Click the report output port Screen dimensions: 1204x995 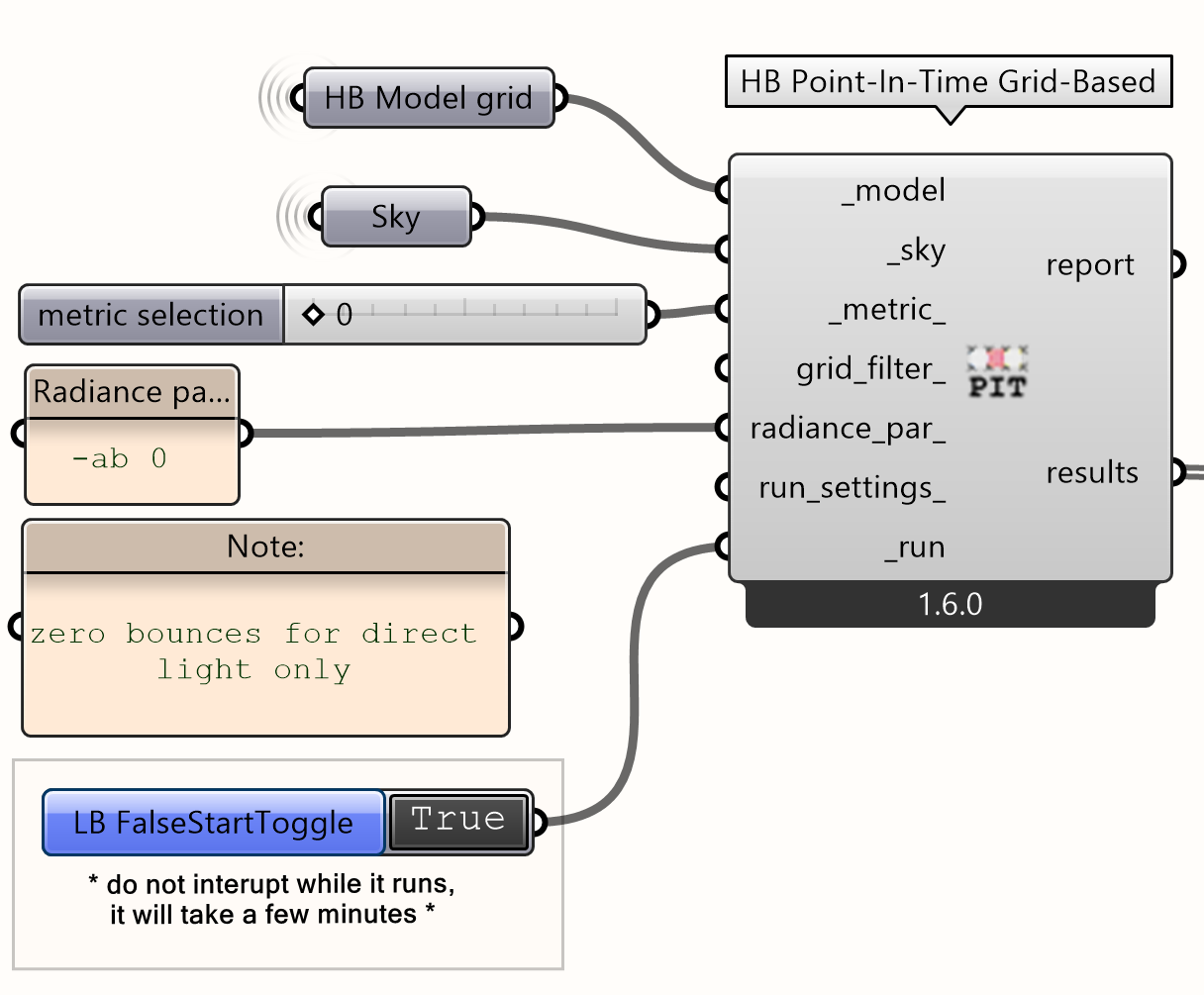point(1178,263)
